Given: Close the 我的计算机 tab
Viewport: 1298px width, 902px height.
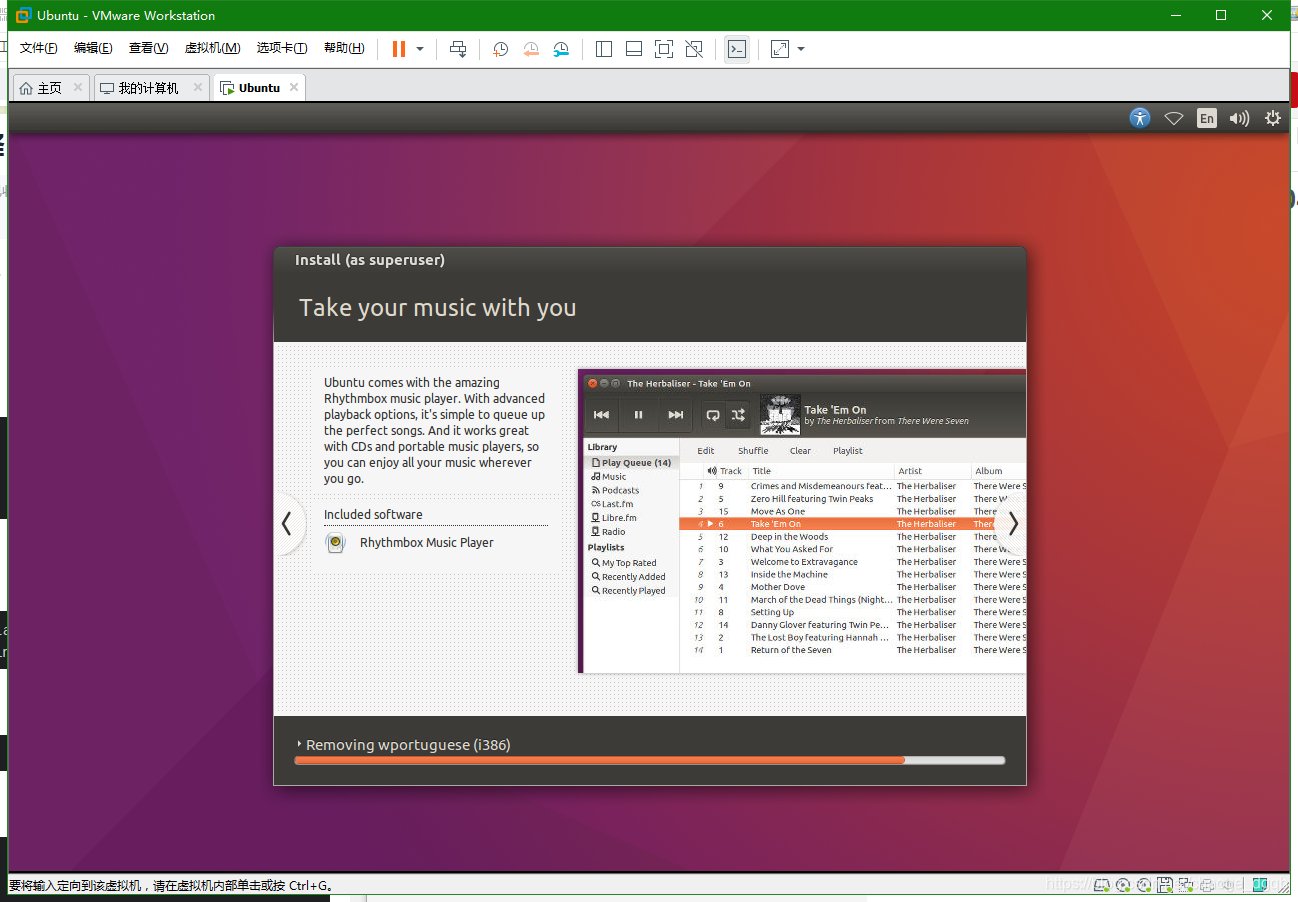Looking at the screenshot, I should (198, 87).
